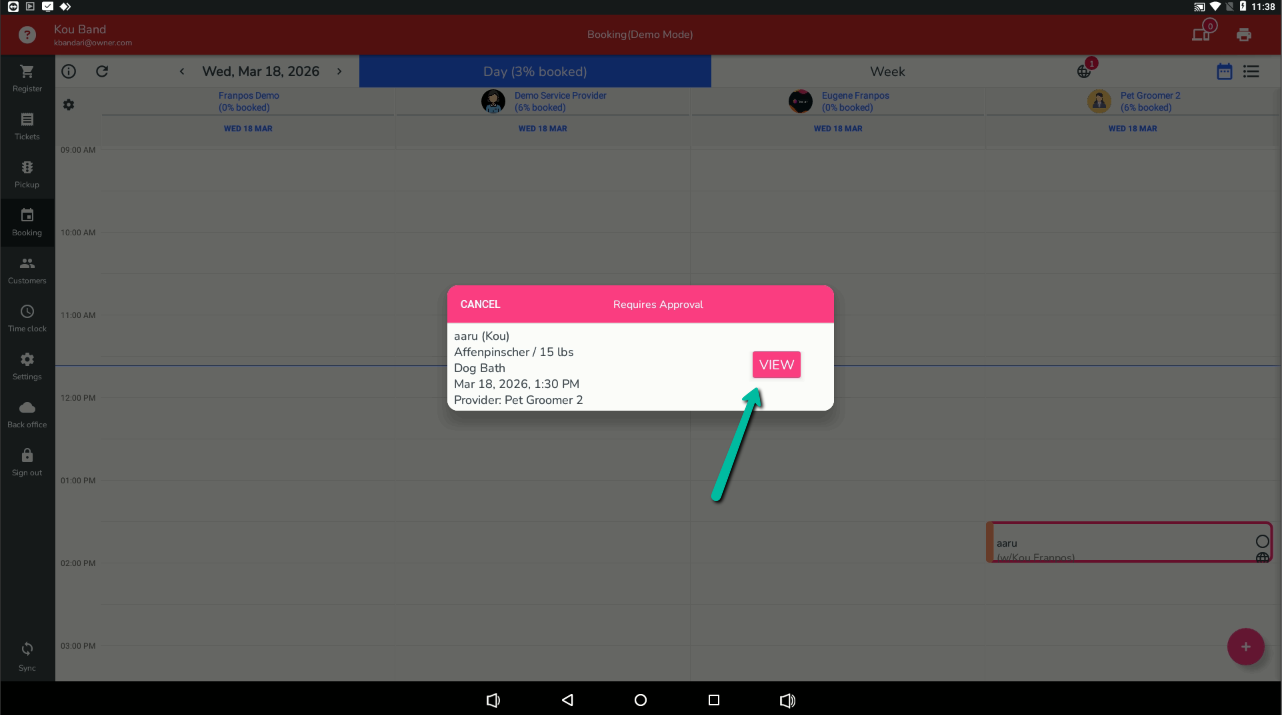Switch to the Week tab
This screenshot has height=715, width=1282.
coord(887,71)
